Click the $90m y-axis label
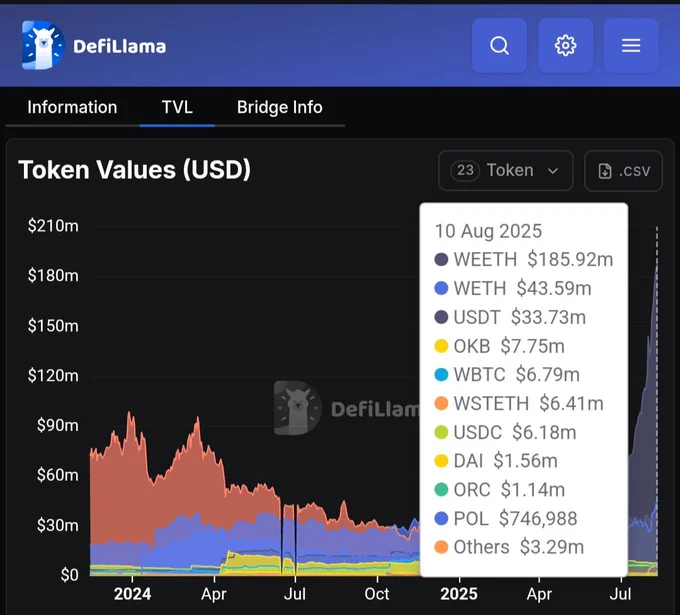The image size is (680, 615). pyautogui.click(x=58, y=425)
